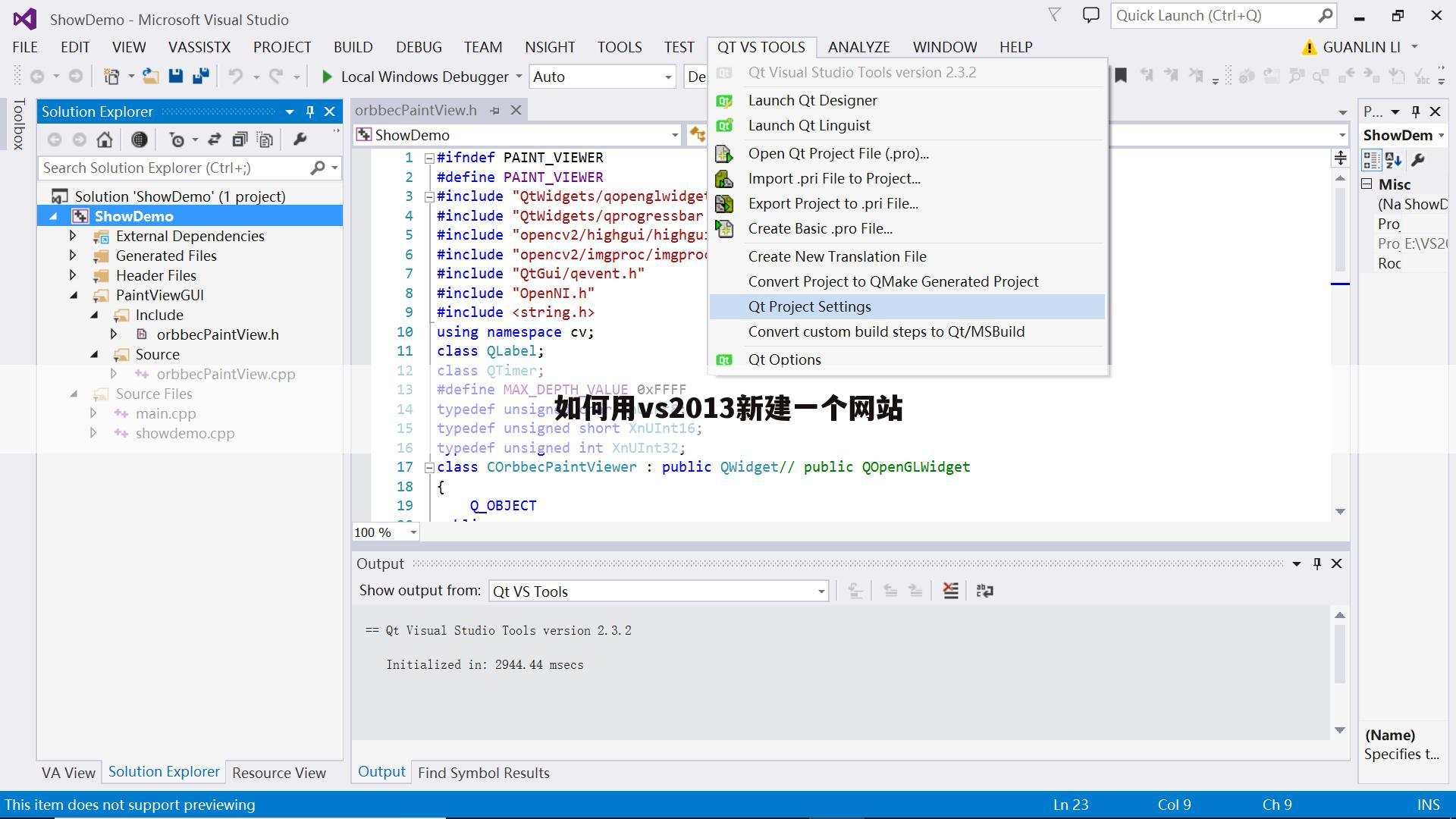Click the Launch Qt Linguist icon
The width and height of the screenshot is (1456, 819).
tap(724, 126)
